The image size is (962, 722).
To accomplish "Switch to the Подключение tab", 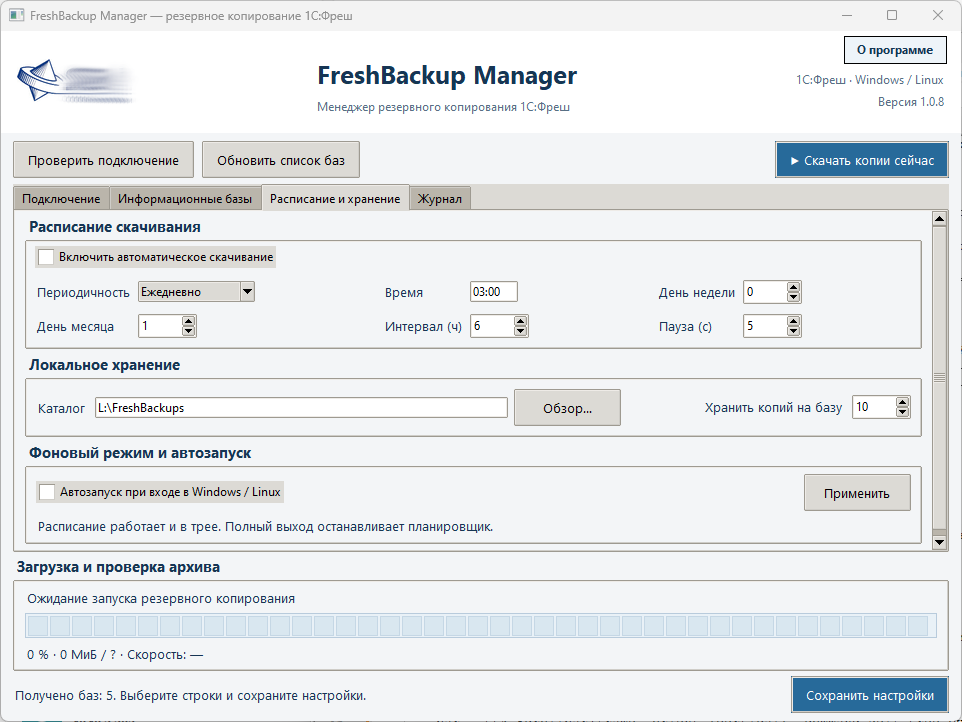I will tap(61, 199).
